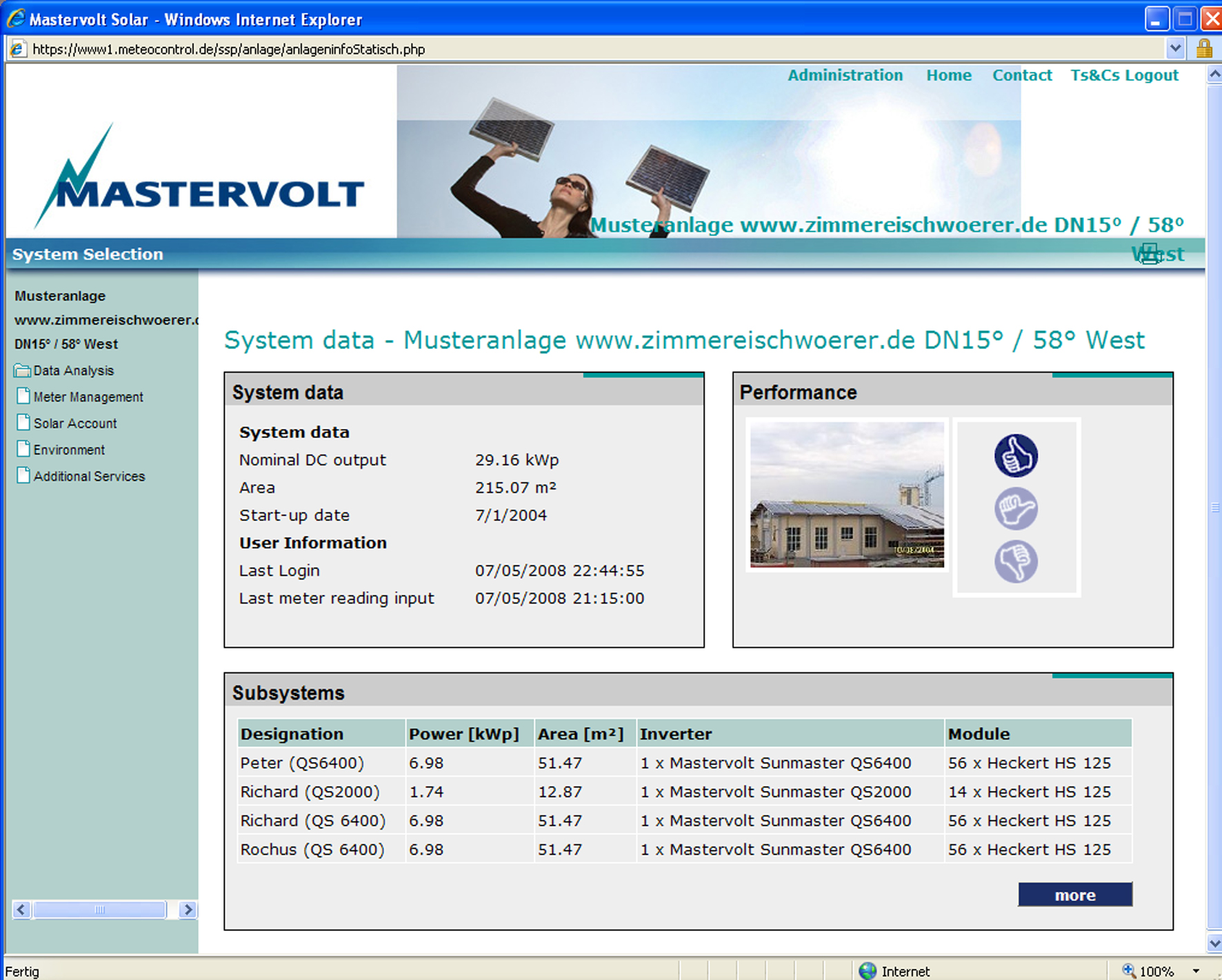Click the Internet Explorer logo in title bar
Viewport: 1222px width, 980px height.
pyautogui.click(x=16, y=19)
